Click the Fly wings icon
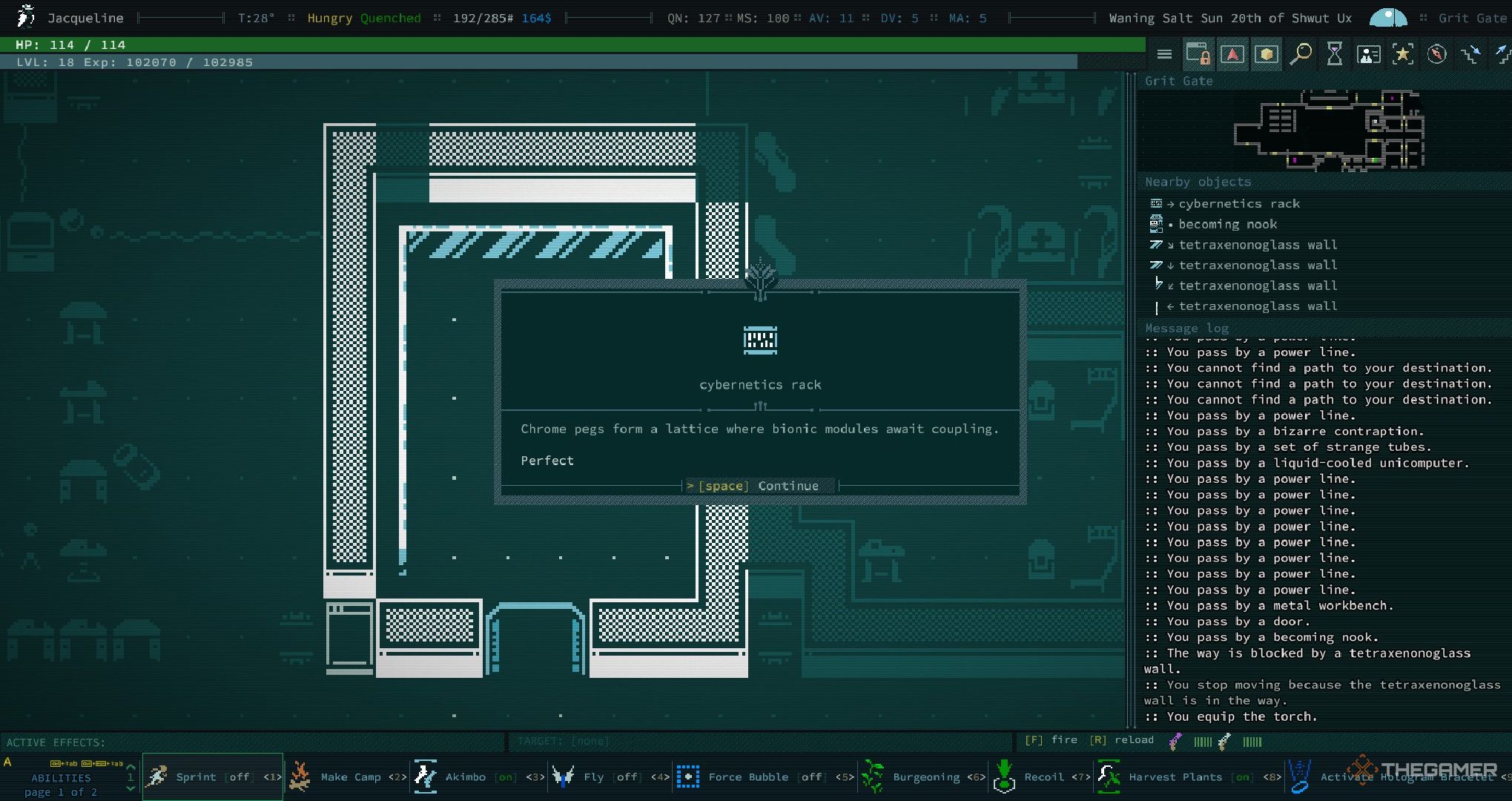The width and height of the screenshot is (1512, 801). click(x=563, y=777)
